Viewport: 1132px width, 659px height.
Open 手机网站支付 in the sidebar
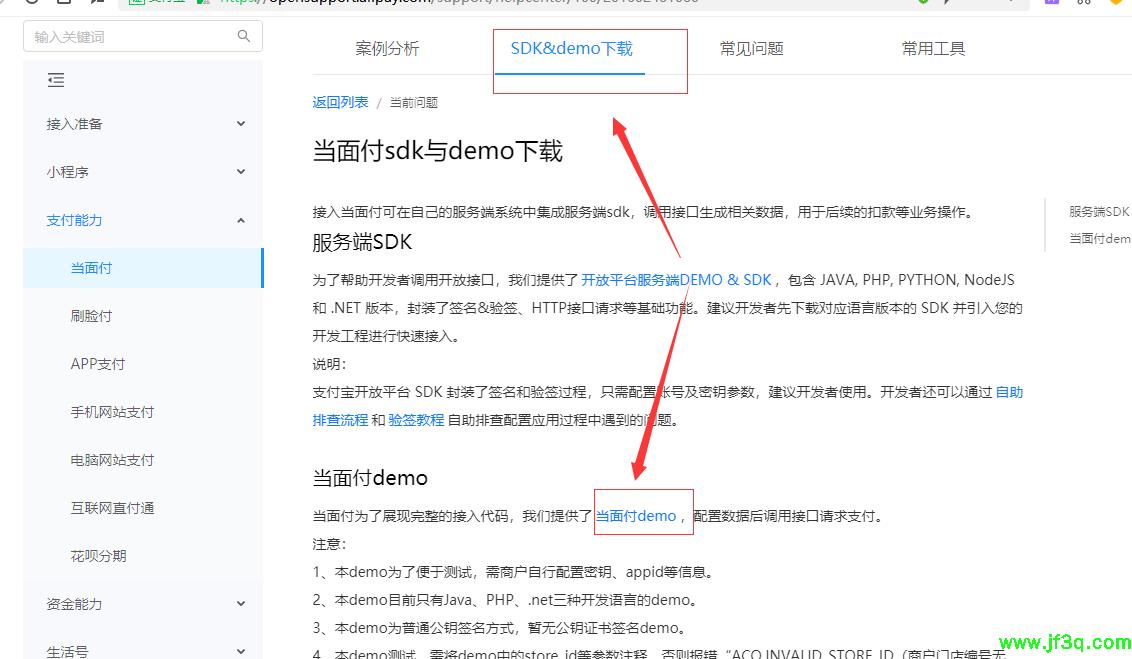[112, 412]
